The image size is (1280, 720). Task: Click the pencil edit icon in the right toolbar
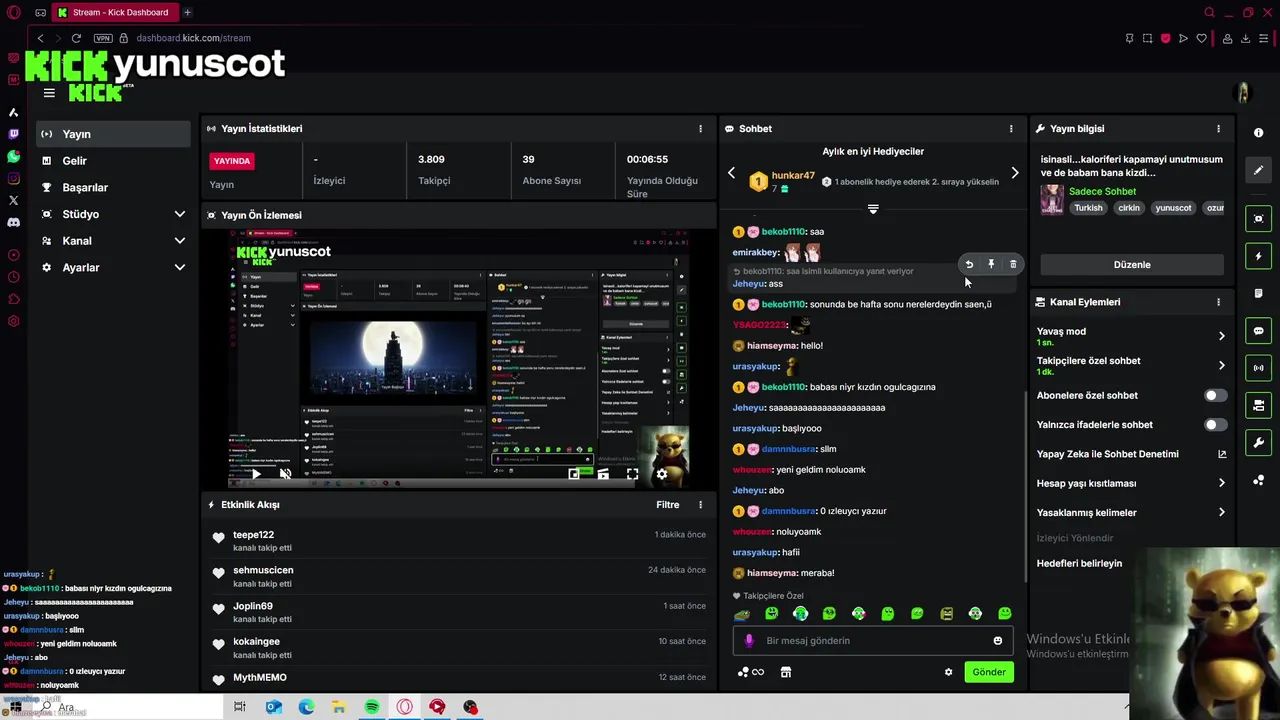pos(1258,170)
